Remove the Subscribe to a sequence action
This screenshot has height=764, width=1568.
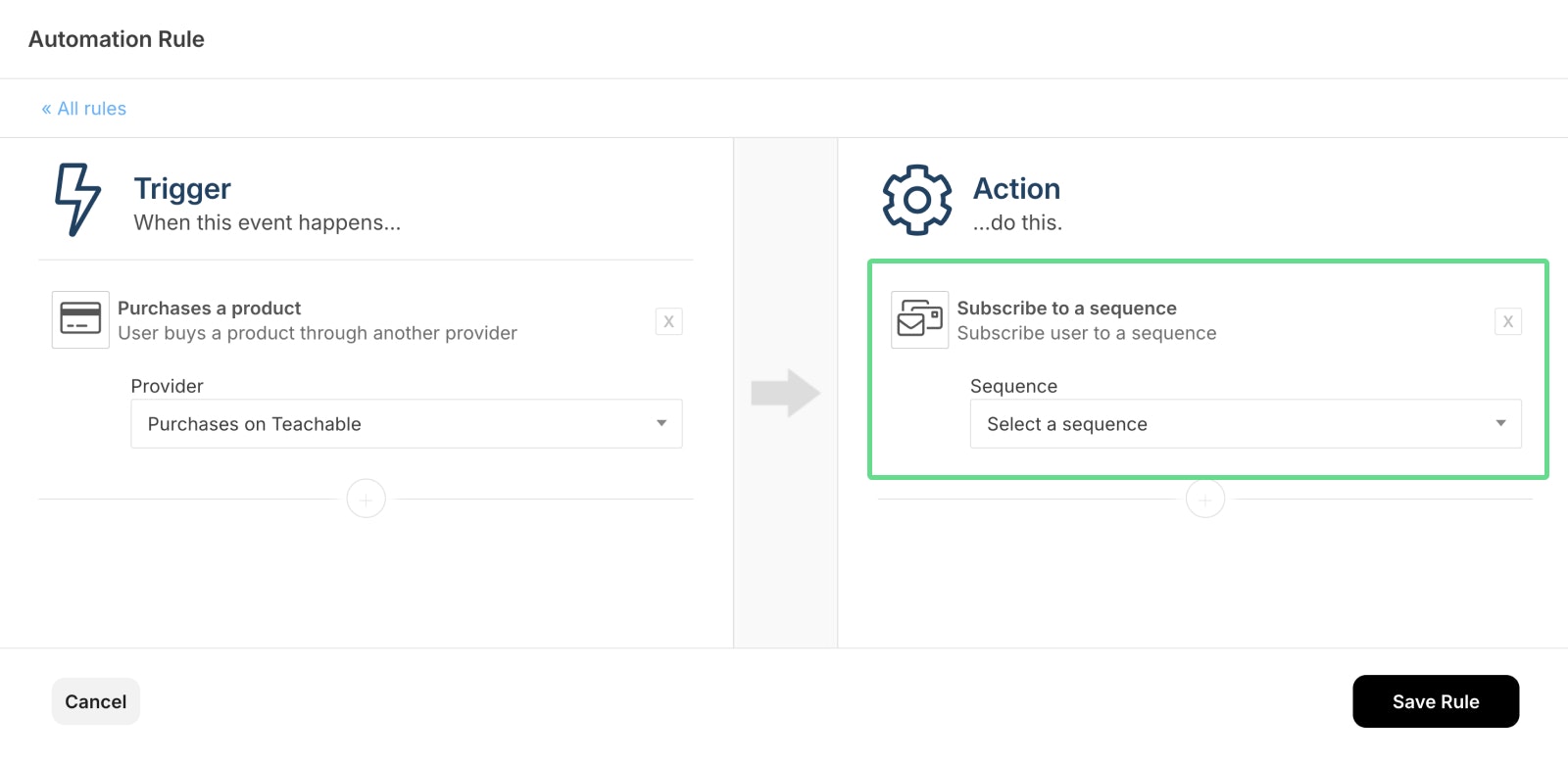[x=1507, y=321]
